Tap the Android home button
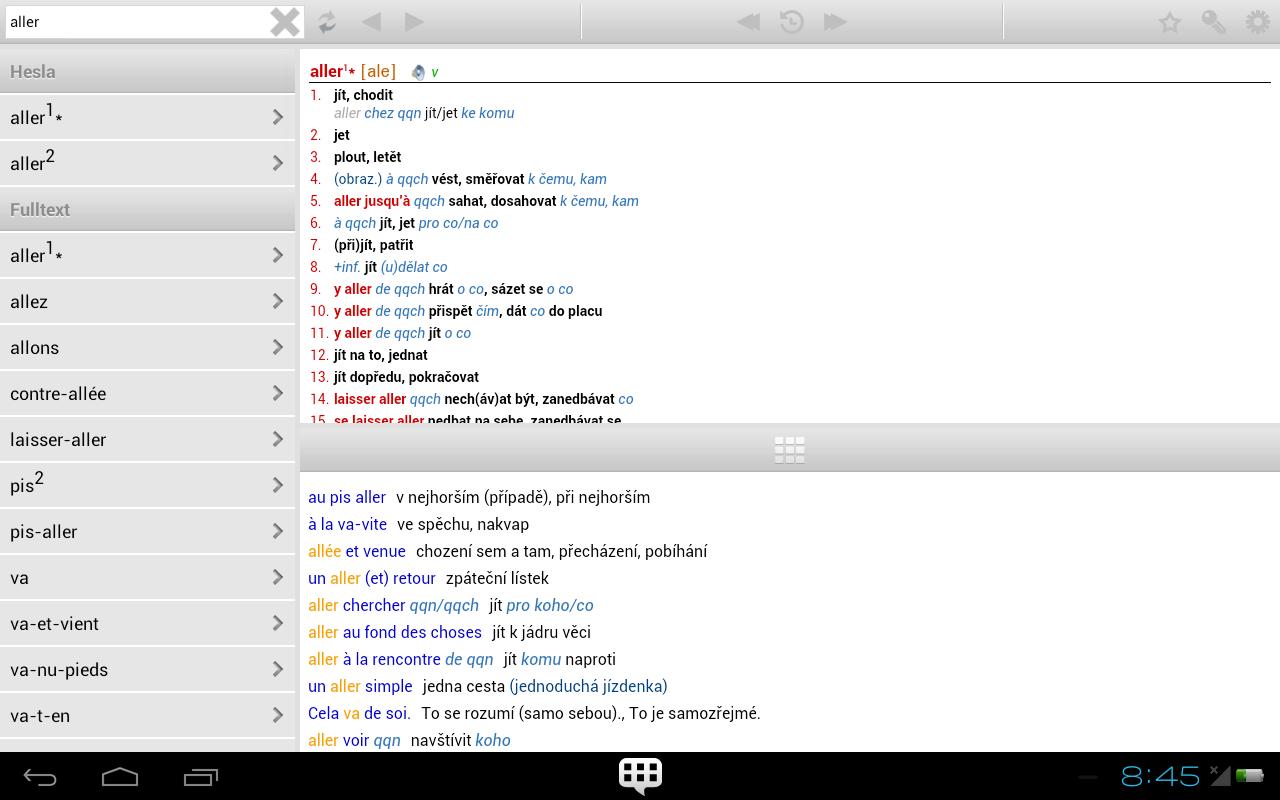This screenshot has width=1280, height=800. pyautogui.click(x=120, y=777)
